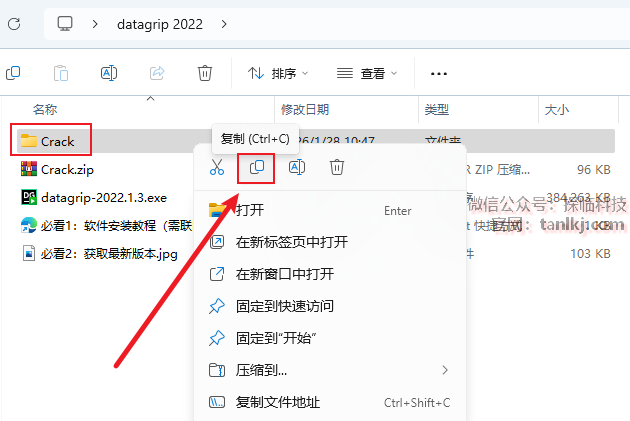Select the 必看1 软件安装教程 shortcut
630x421 pixels.
pyautogui.click(x=117, y=225)
